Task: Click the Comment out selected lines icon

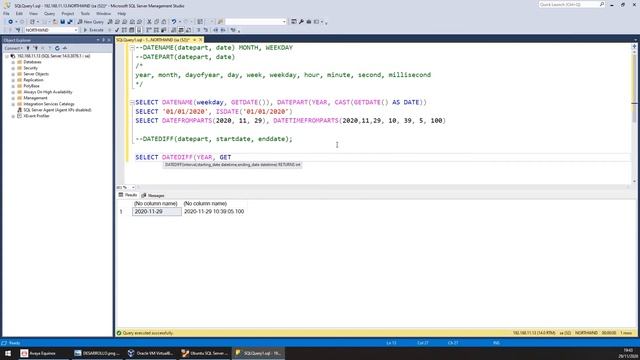Action: point(198,30)
